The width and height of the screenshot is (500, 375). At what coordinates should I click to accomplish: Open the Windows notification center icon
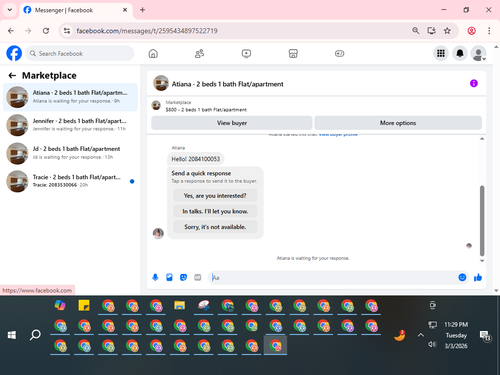[x=485, y=336]
